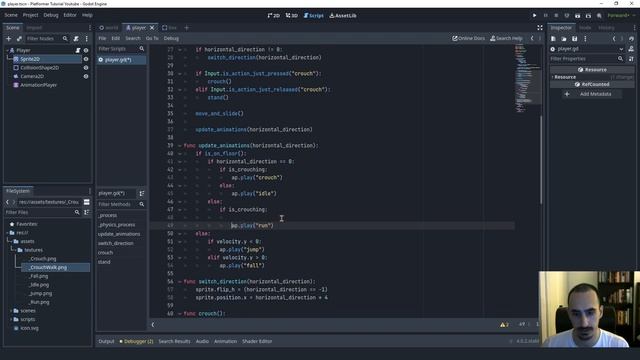Open the Debugger (2) bottom panel

[x=136, y=341]
